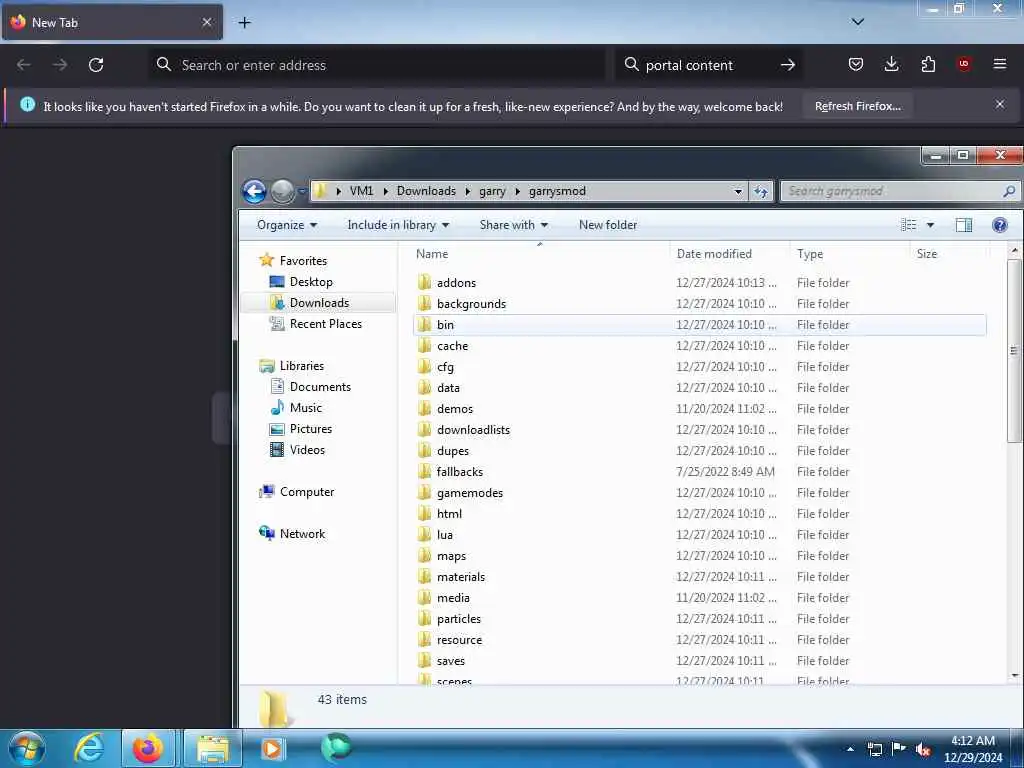Screen dimensions: 1024x768
Task: Click the Refresh Firefox button
Action: (x=857, y=106)
